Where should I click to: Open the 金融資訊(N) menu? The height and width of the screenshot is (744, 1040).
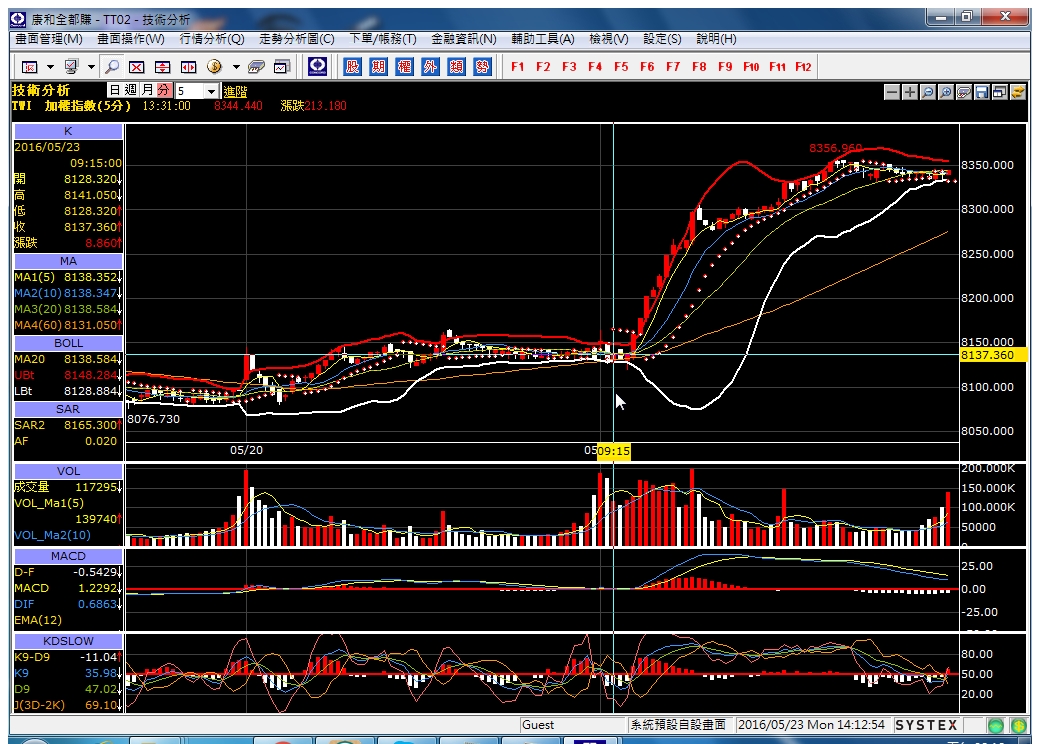tap(464, 39)
